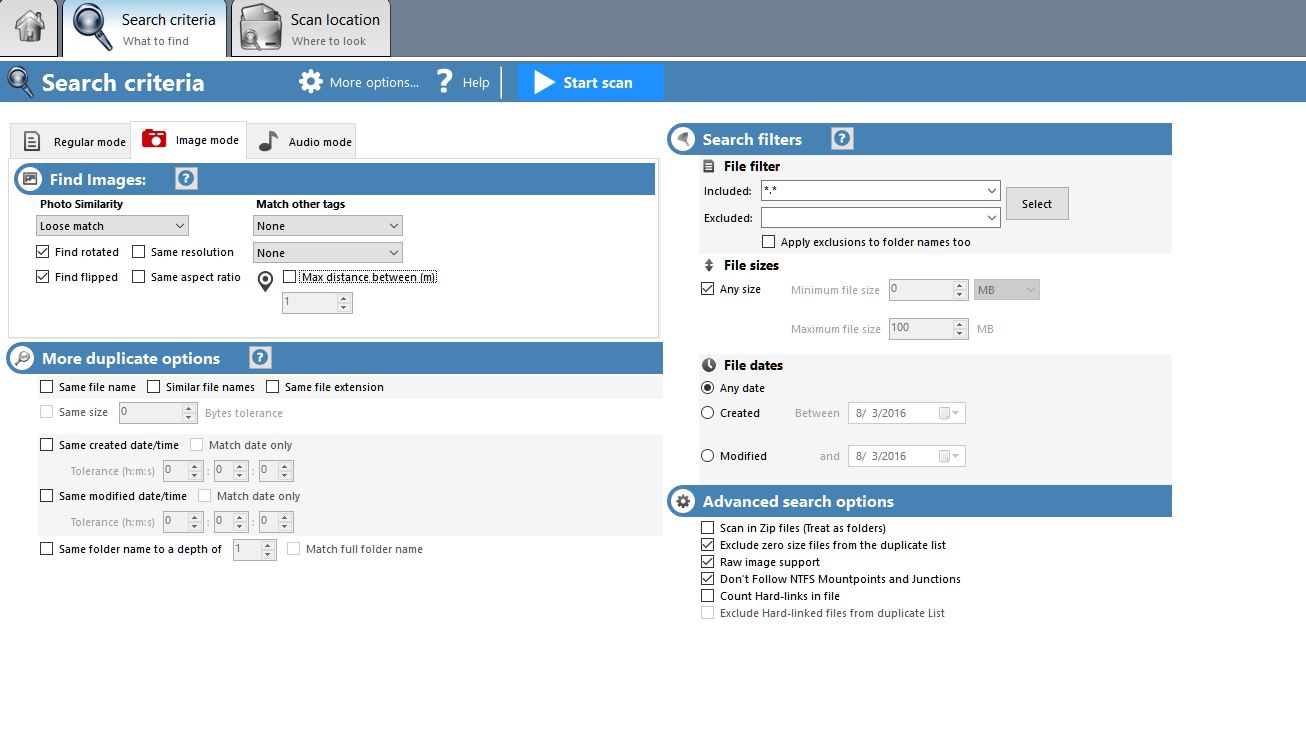Open the More options gear icon

click(x=311, y=82)
